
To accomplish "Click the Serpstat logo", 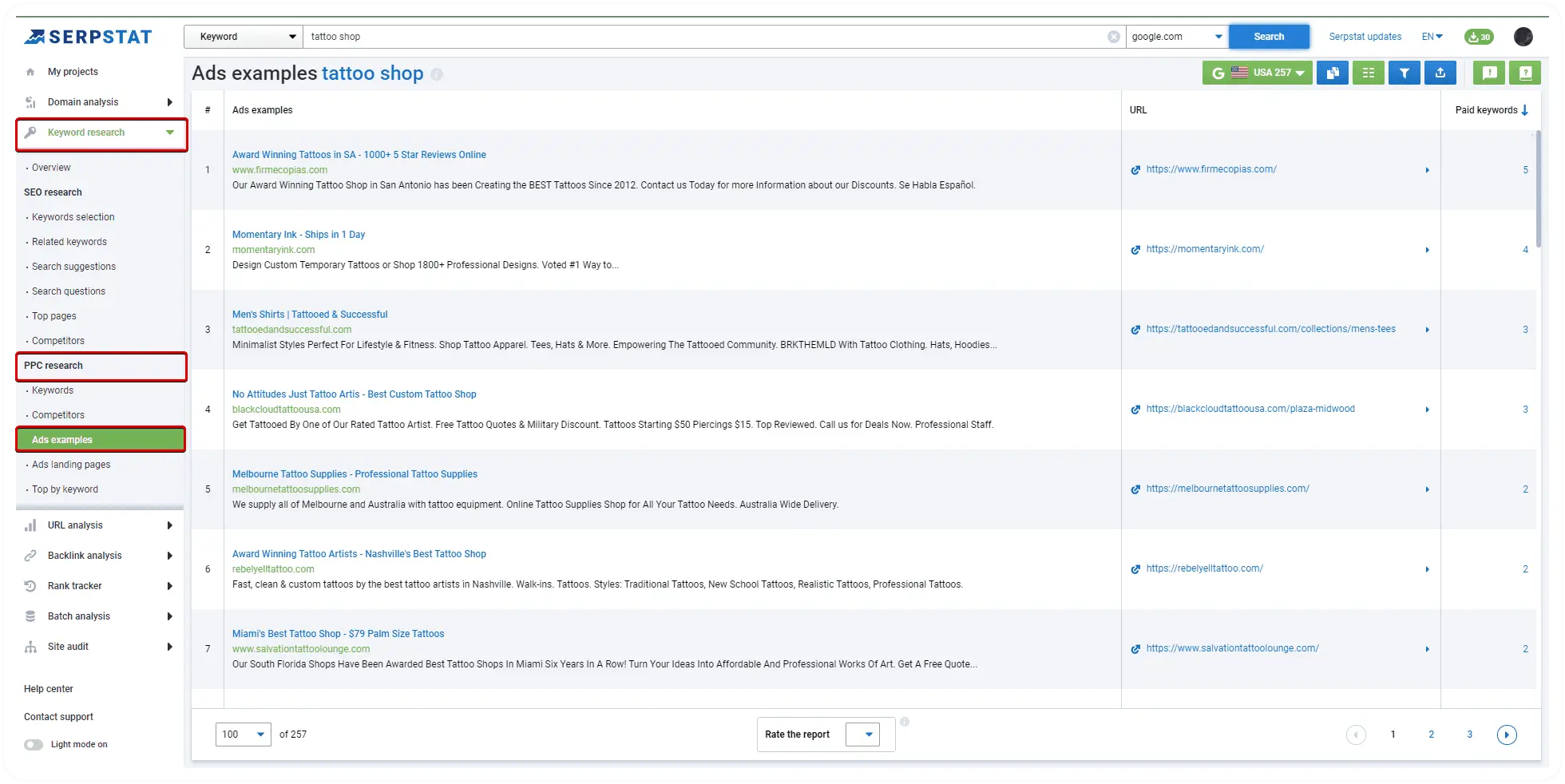I will point(87,36).
